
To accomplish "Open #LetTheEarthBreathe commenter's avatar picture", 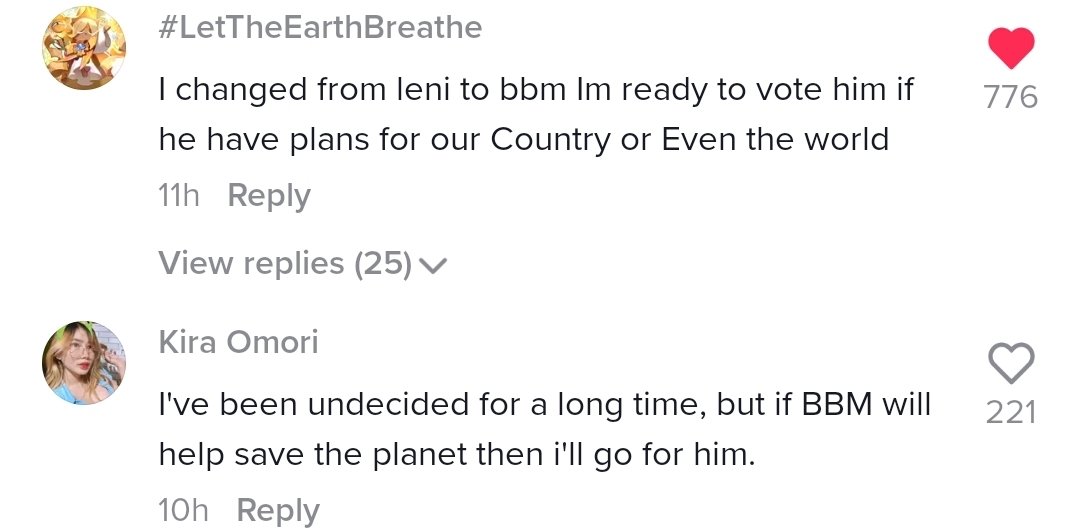I will coord(84,48).
